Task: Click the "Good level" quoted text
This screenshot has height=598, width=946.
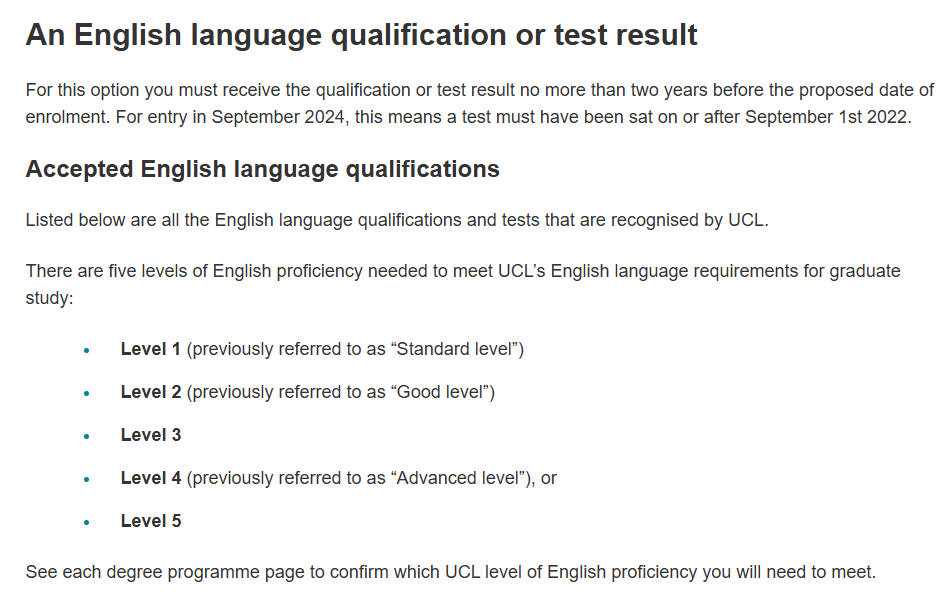Action: pyautogui.click(x=440, y=392)
